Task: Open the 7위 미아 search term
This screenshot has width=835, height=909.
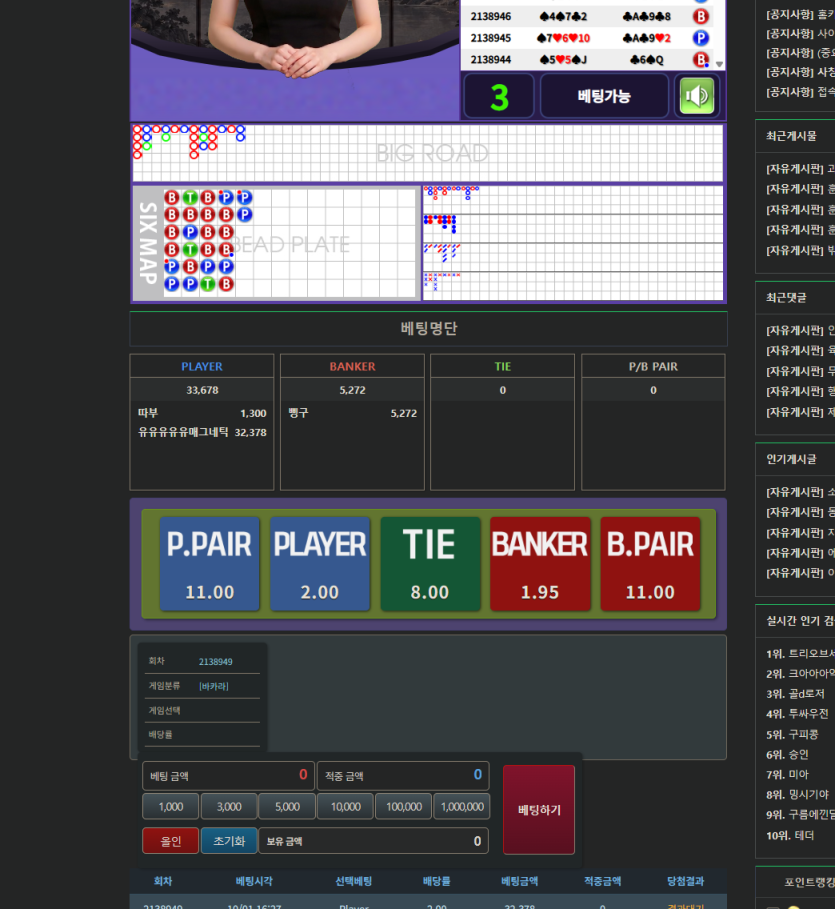Action: tap(787, 774)
